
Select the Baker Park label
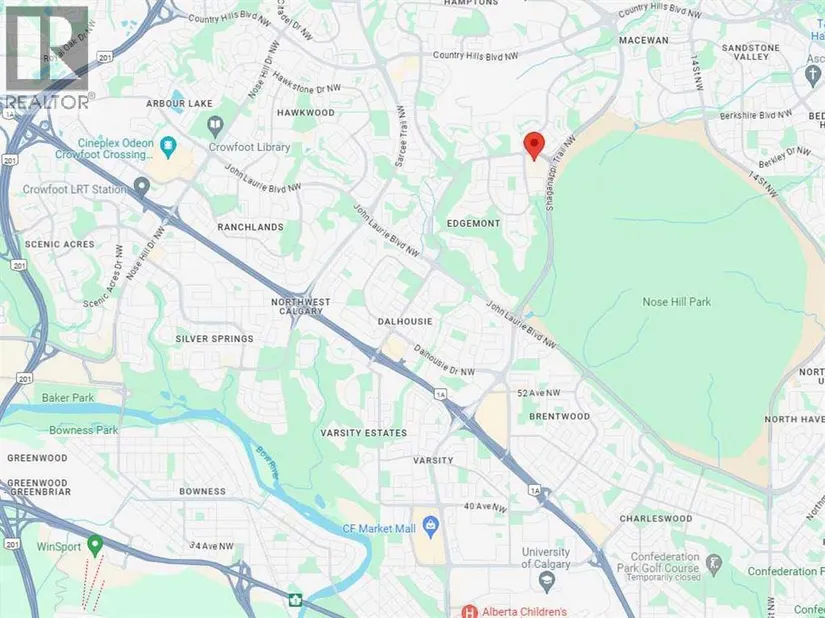click(68, 398)
